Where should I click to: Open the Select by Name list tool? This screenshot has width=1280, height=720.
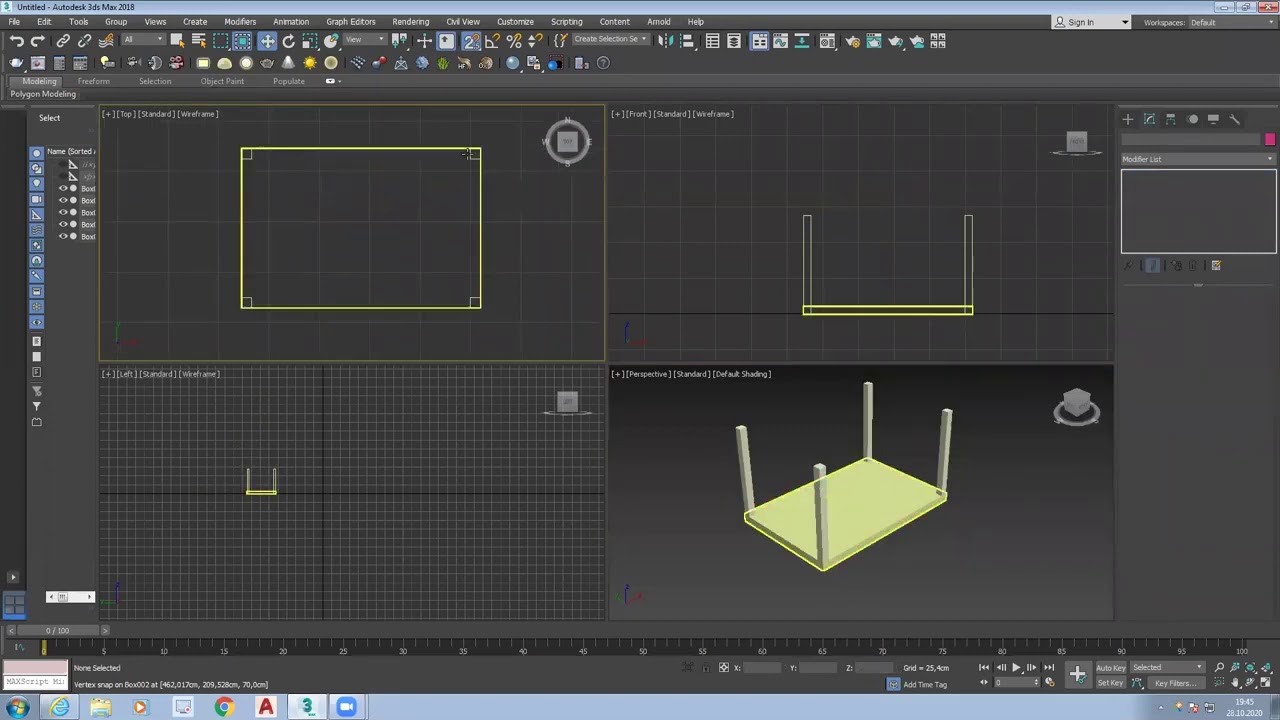coord(198,41)
